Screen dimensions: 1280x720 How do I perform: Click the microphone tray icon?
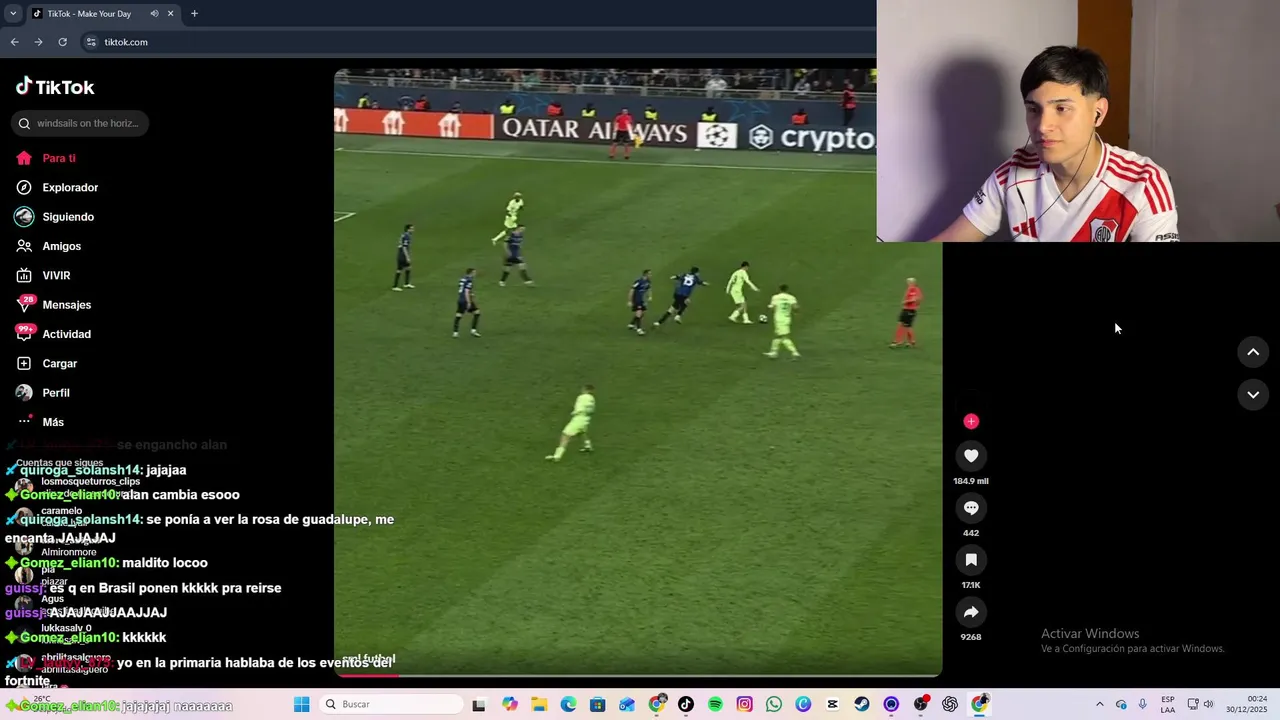coord(1142,704)
